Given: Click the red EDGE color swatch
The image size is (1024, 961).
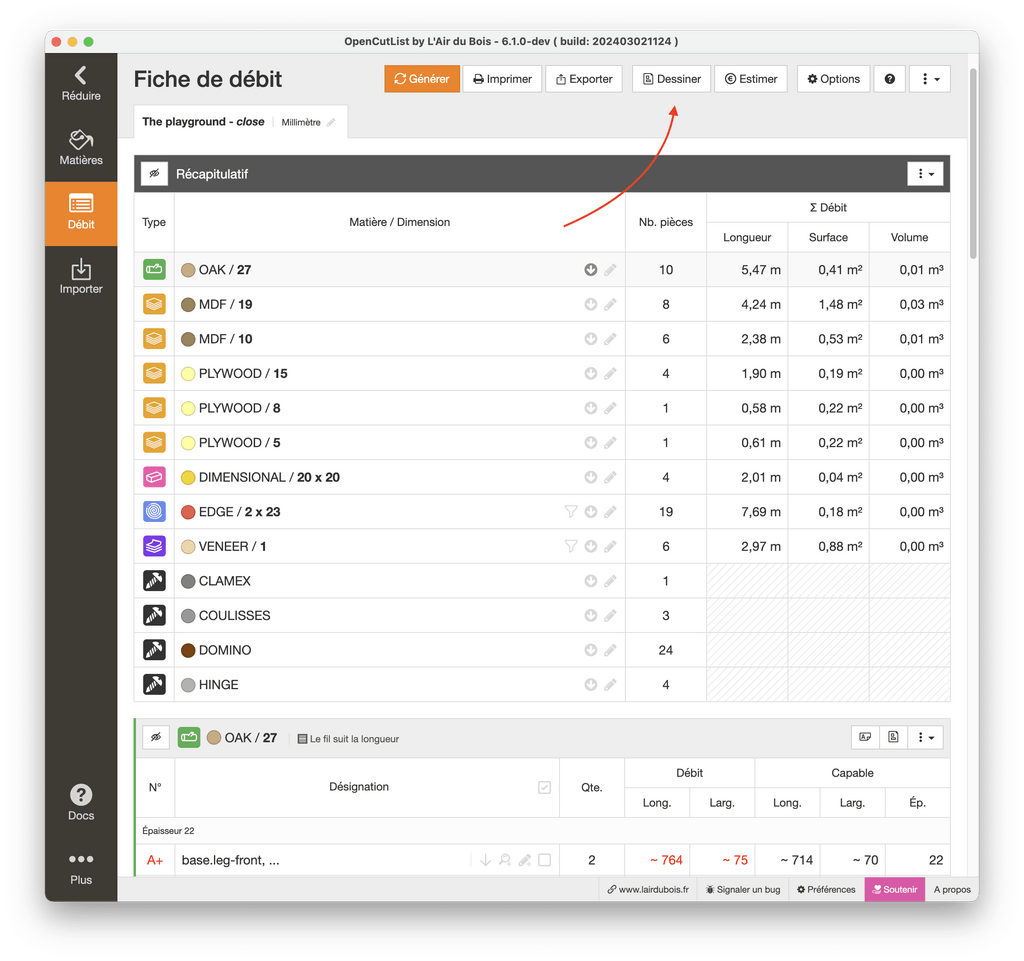Looking at the screenshot, I should point(188,512).
